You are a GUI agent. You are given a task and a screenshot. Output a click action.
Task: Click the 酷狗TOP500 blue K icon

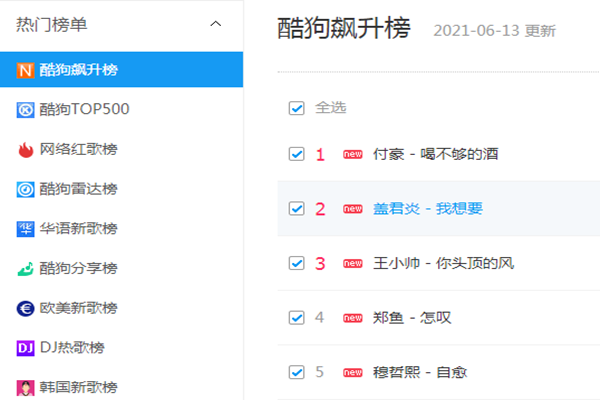(25, 110)
